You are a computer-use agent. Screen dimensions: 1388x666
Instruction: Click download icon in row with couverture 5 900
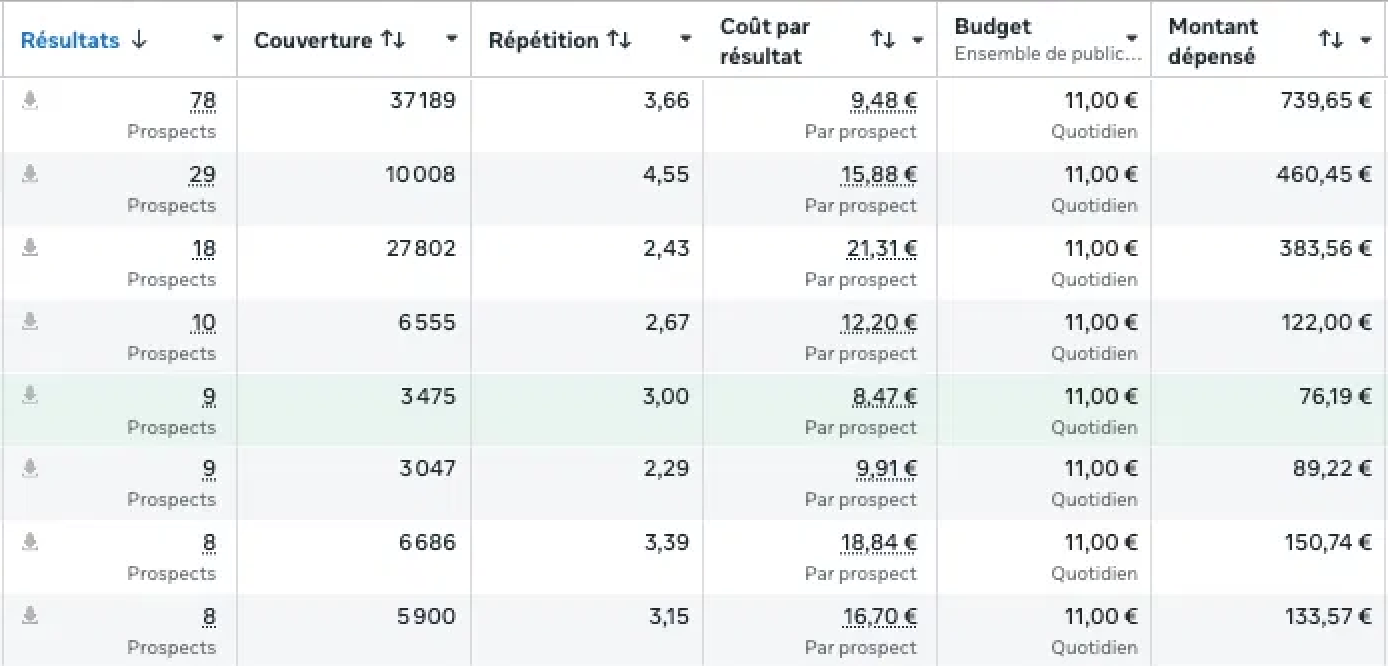(30, 616)
